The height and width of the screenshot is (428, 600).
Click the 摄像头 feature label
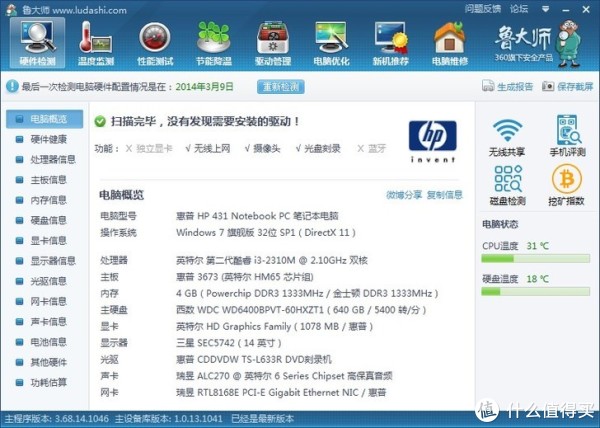[x=267, y=148]
